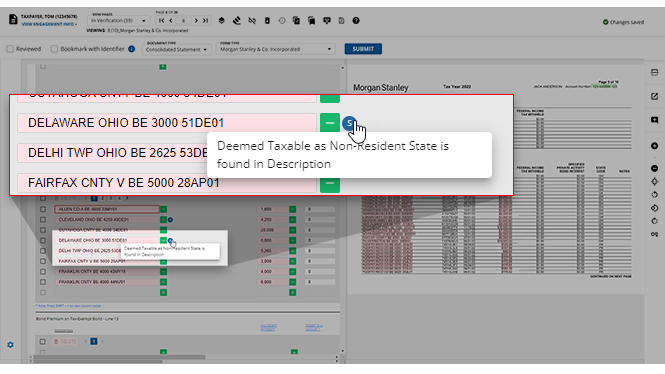665x374 pixels.
Task: Jump to the last page
Action: coord(206,20)
